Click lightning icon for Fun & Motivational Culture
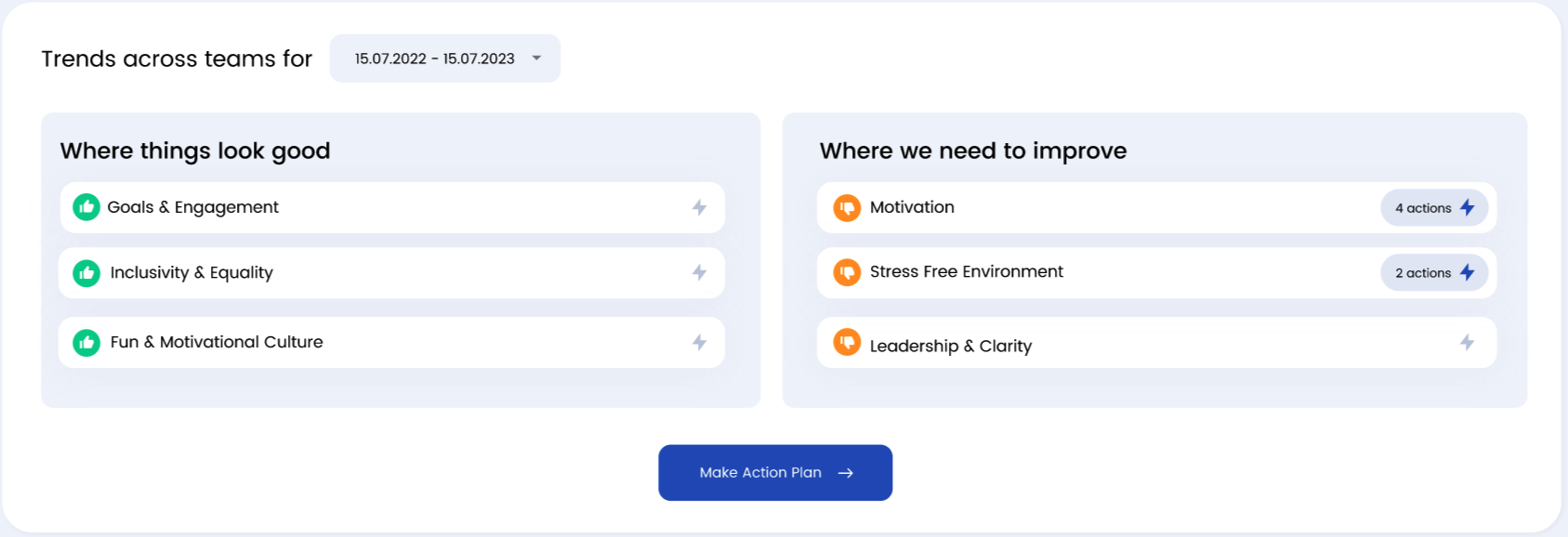The height and width of the screenshot is (537, 1568). click(x=699, y=342)
